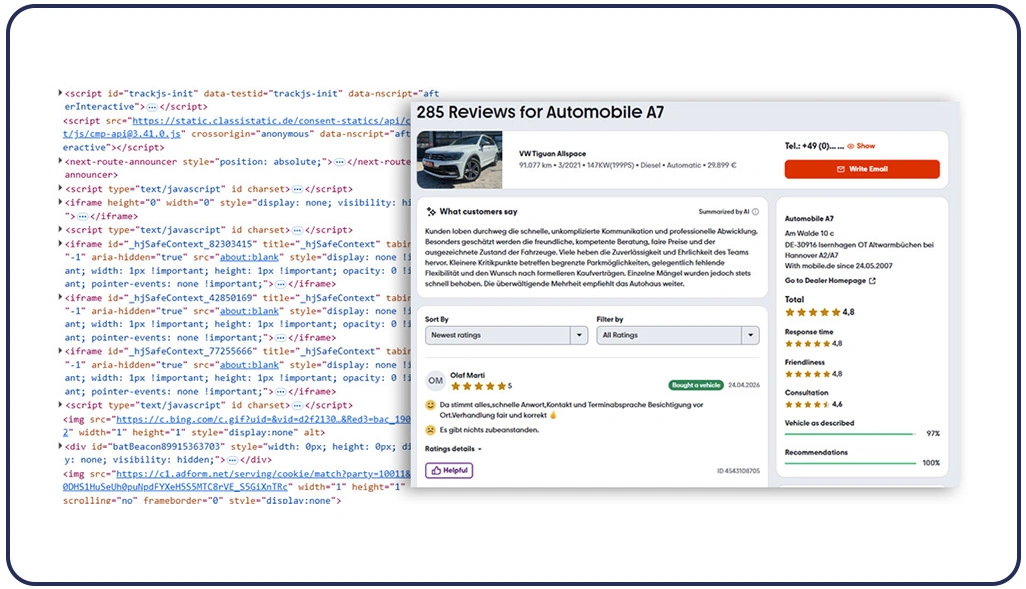Screen dimensions: 1026x589
Task: Click the Bought a vehicle badge
Action: (x=696, y=385)
